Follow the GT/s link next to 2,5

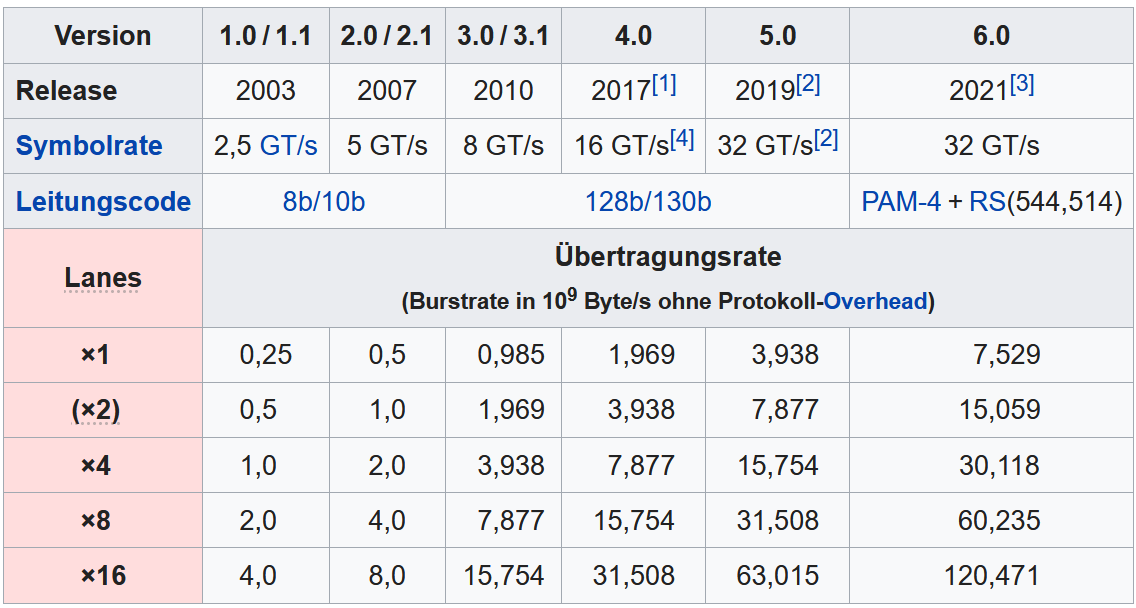click(x=288, y=146)
